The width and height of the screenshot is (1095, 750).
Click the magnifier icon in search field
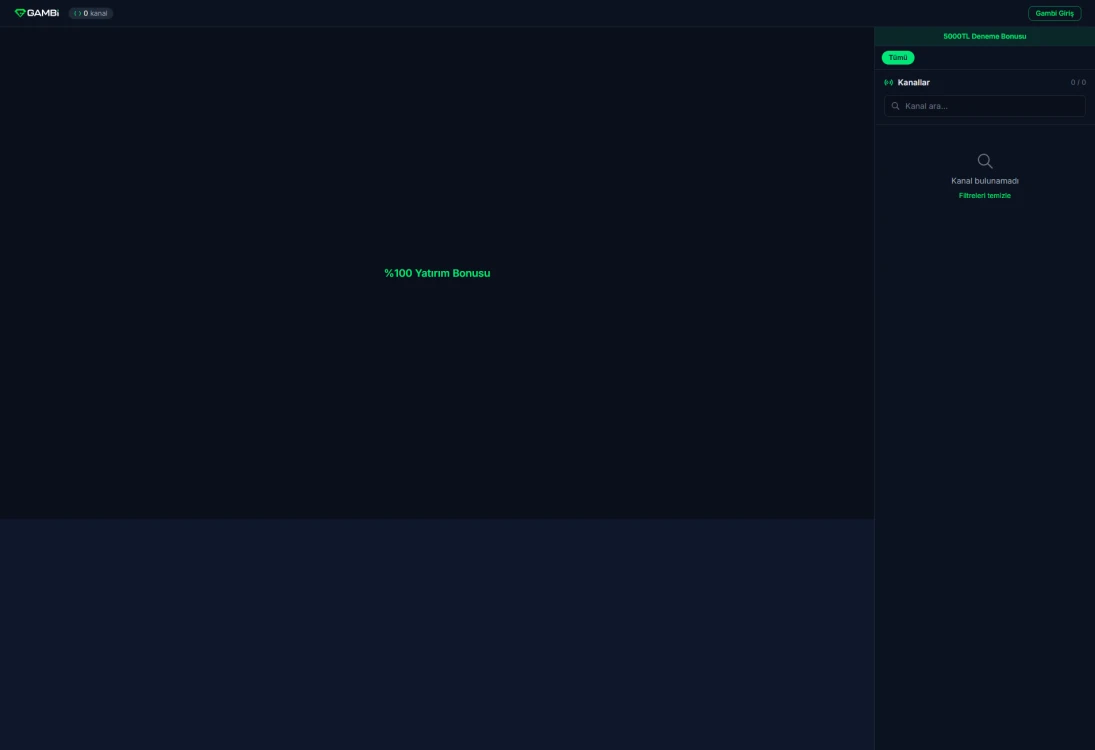click(x=895, y=106)
